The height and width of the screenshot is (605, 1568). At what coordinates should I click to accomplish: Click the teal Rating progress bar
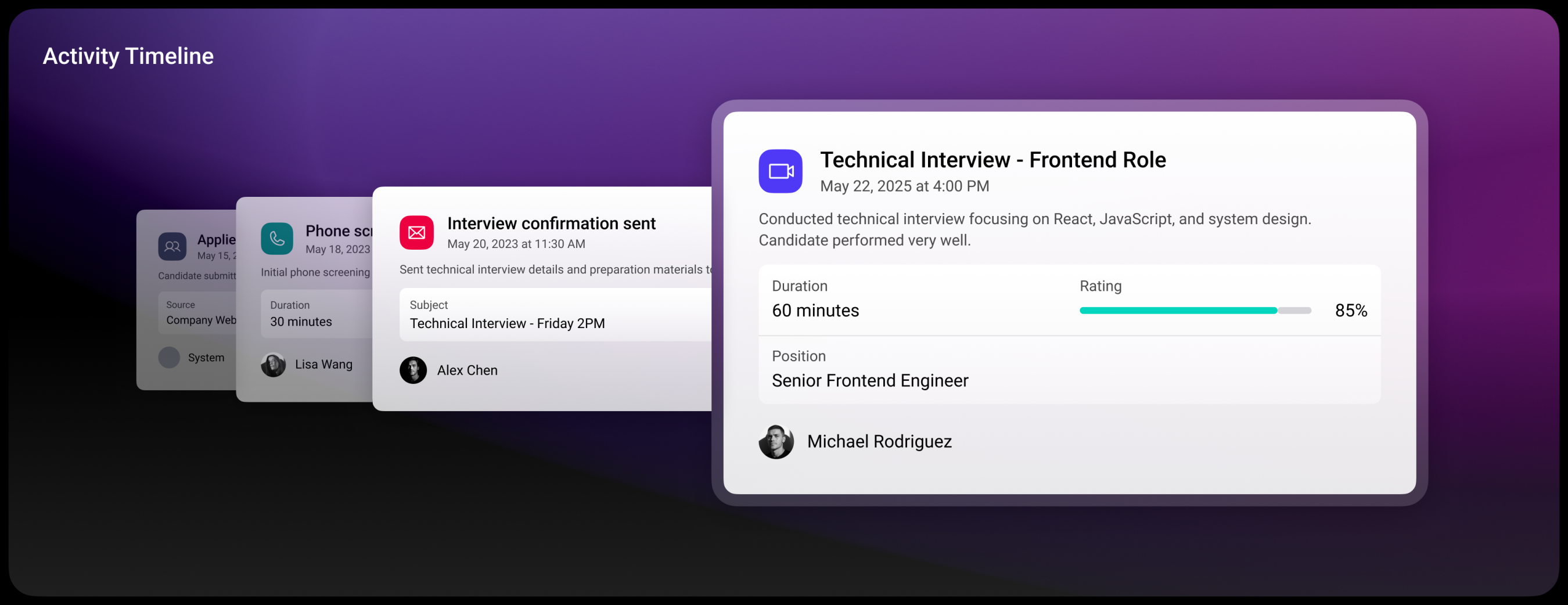tap(1195, 311)
